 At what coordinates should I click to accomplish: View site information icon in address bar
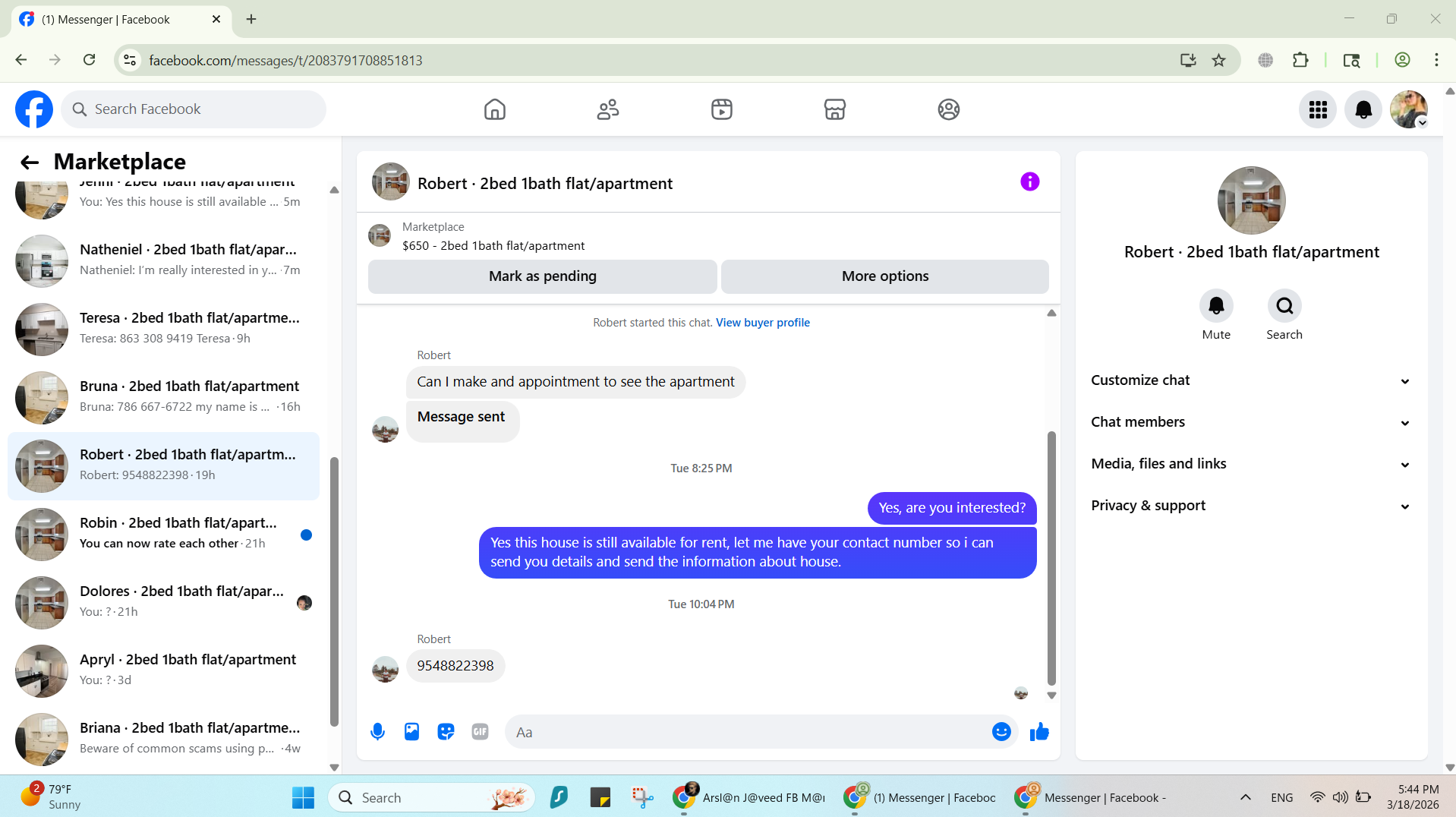pyautogui.click(x=130, y=60)
